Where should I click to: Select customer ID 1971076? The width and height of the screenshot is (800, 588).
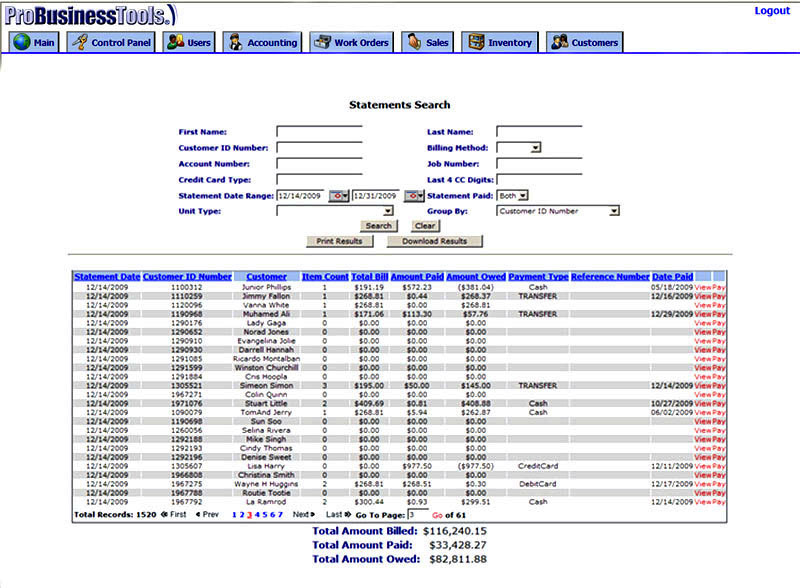coord(187,403)
